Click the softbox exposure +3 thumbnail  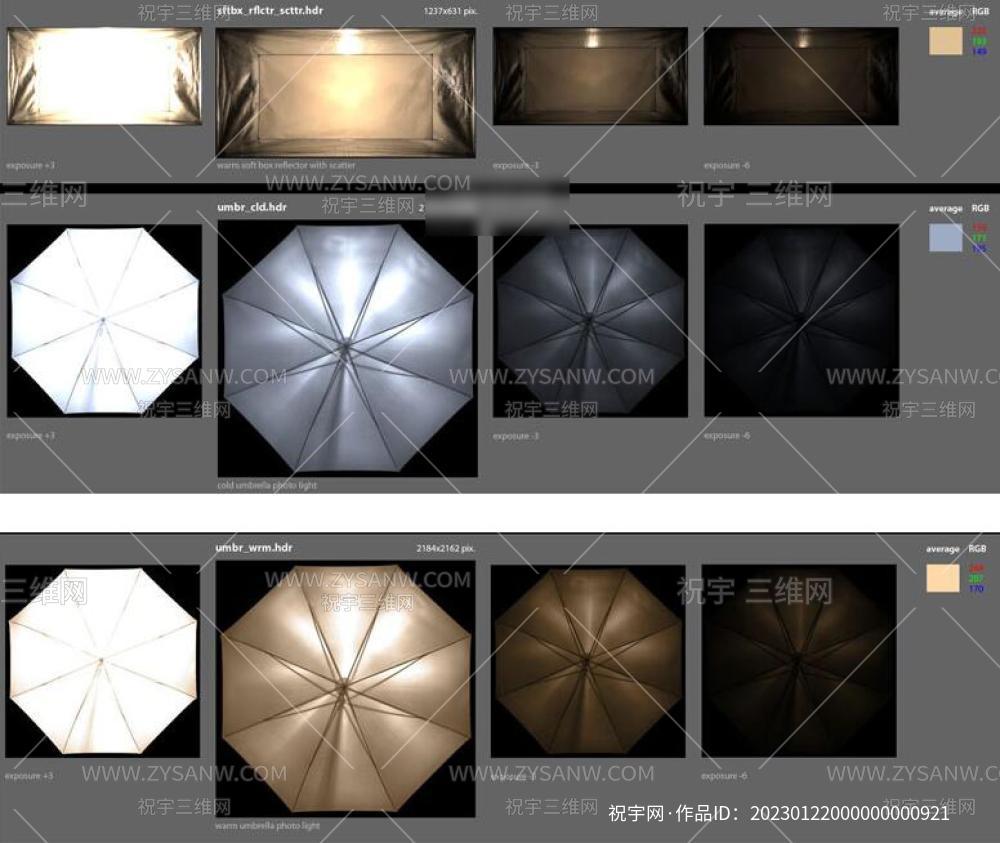(104, 76)
